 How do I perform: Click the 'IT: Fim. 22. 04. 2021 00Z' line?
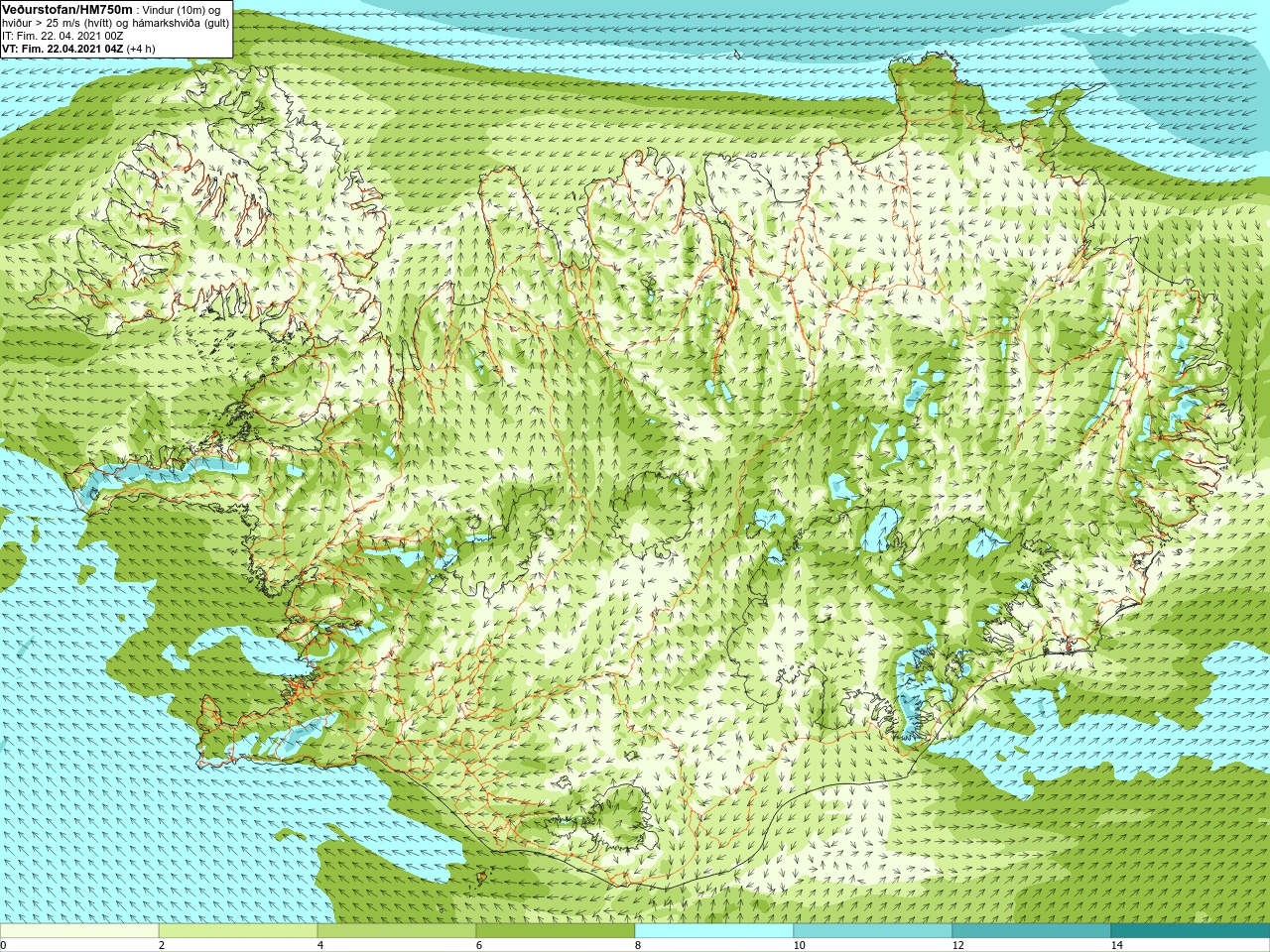63,36
